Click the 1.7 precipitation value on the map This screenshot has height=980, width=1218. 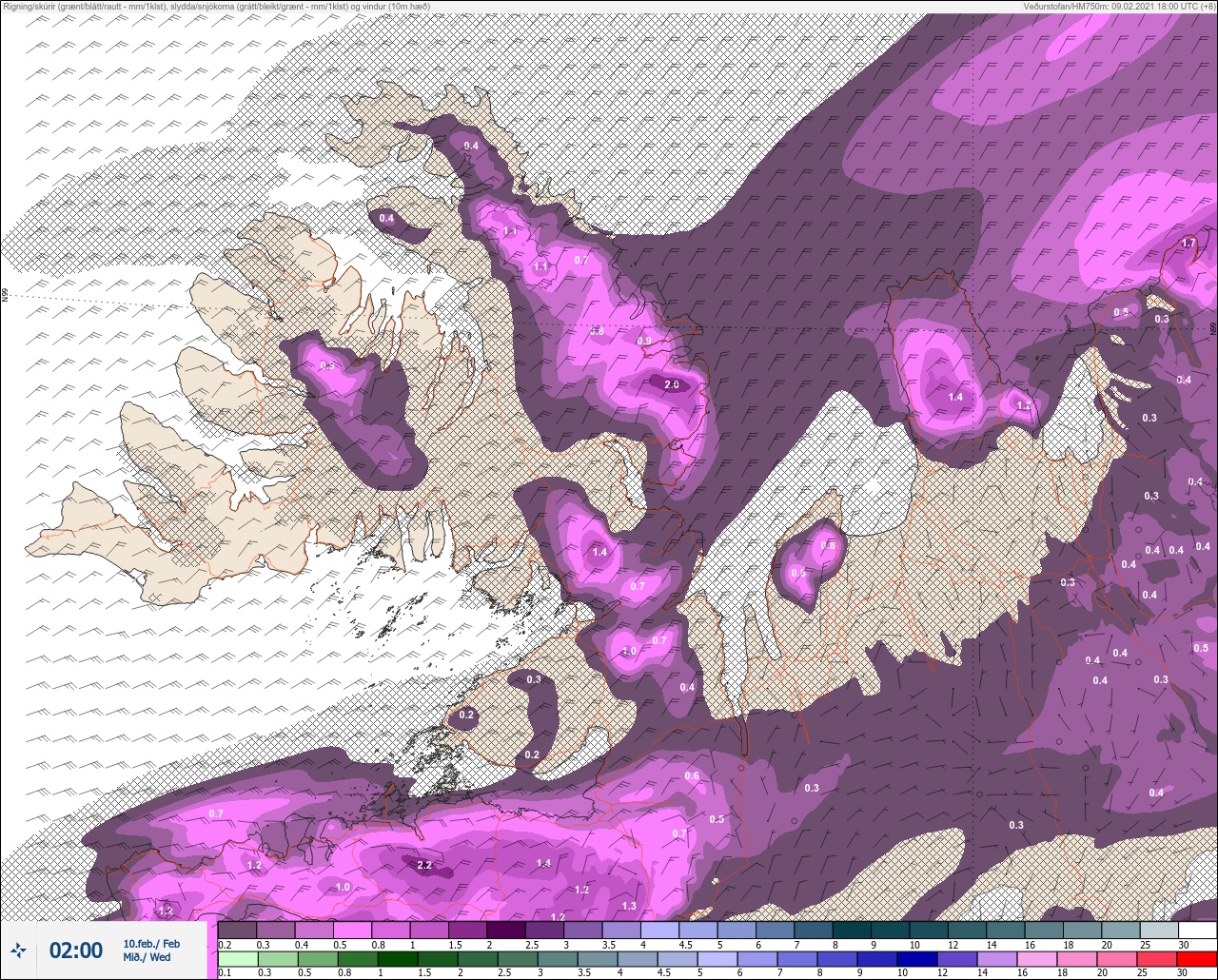click(1189, 244)
